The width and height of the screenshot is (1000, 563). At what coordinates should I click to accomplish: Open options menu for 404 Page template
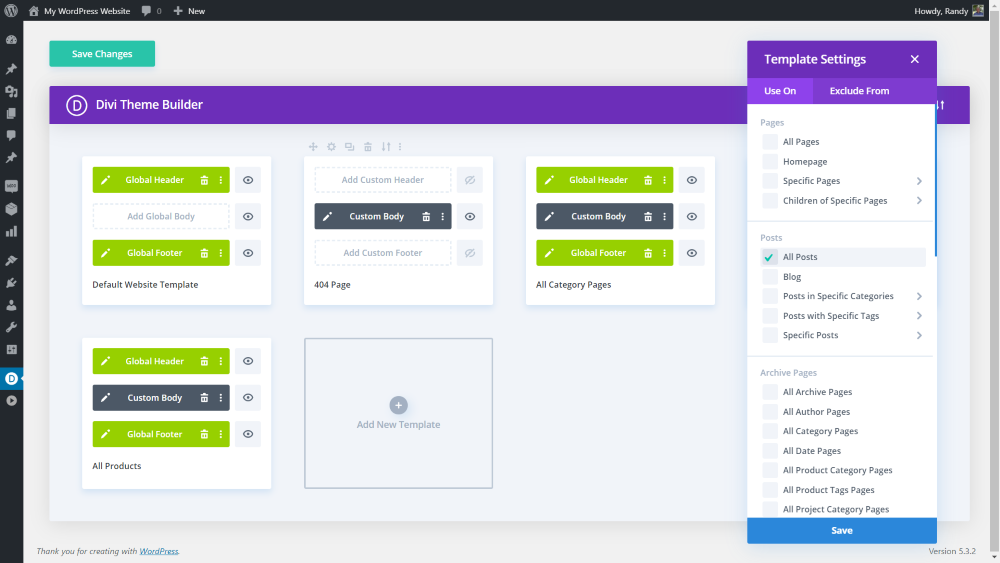[401, 147]
